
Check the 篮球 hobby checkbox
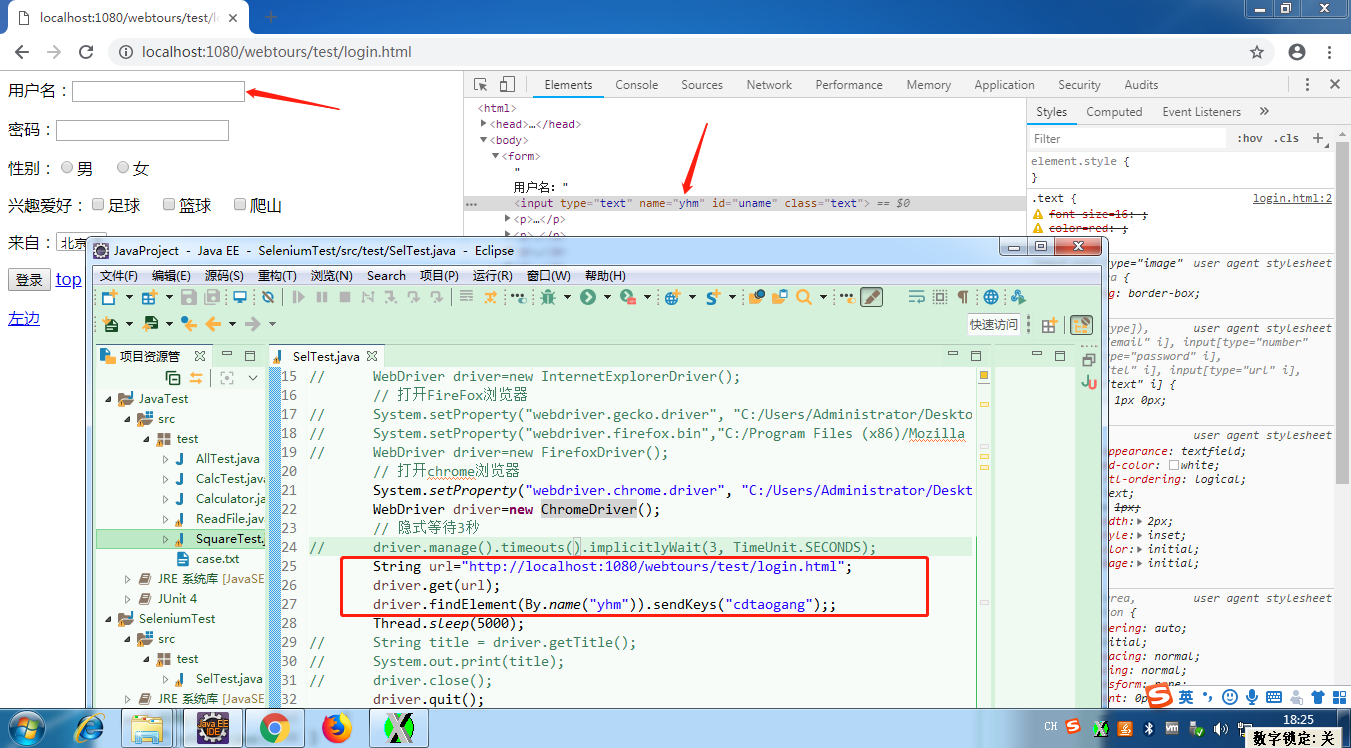coord(169,205)
